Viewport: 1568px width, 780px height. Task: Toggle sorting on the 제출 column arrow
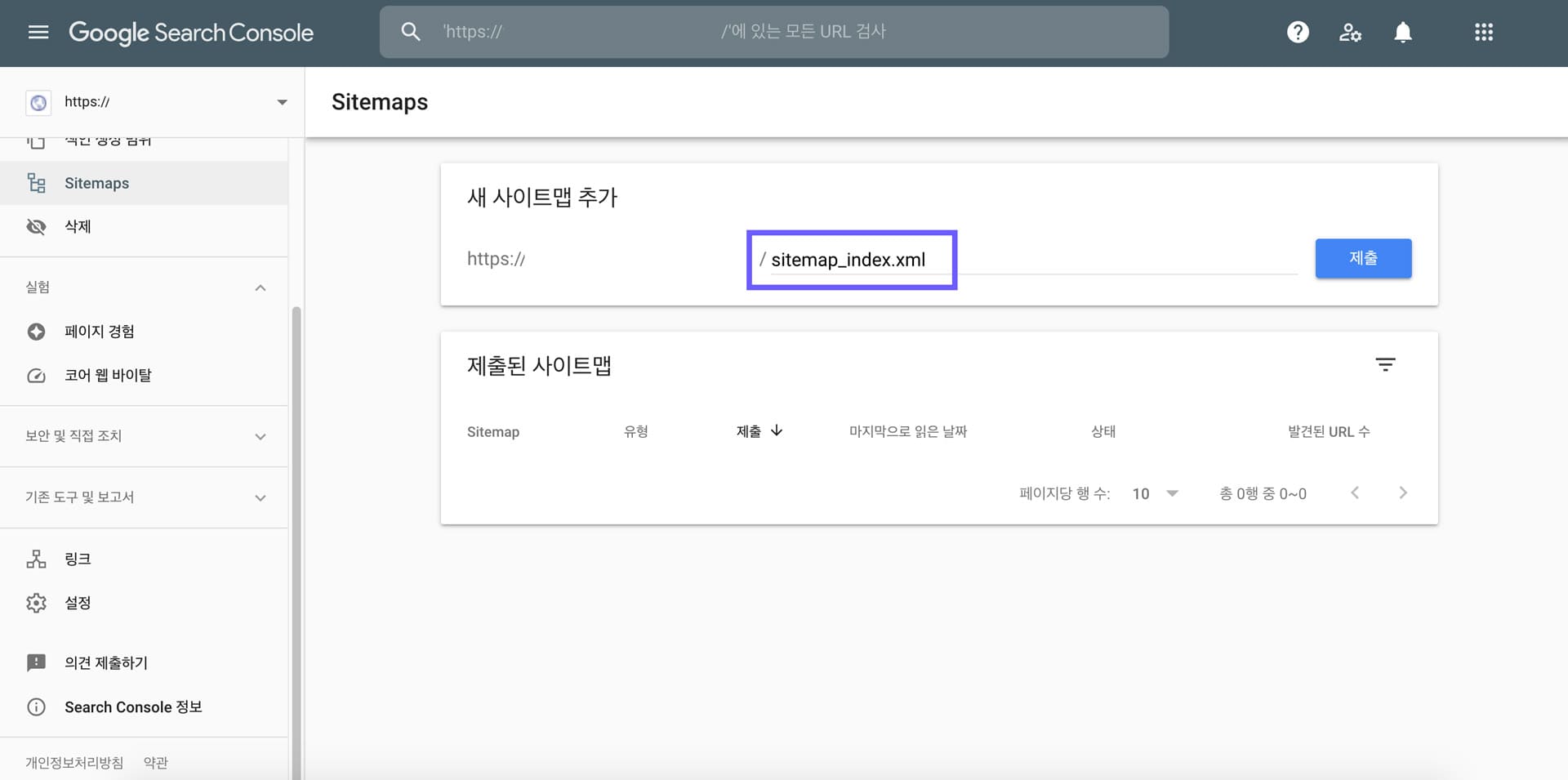tap(776, 431)
